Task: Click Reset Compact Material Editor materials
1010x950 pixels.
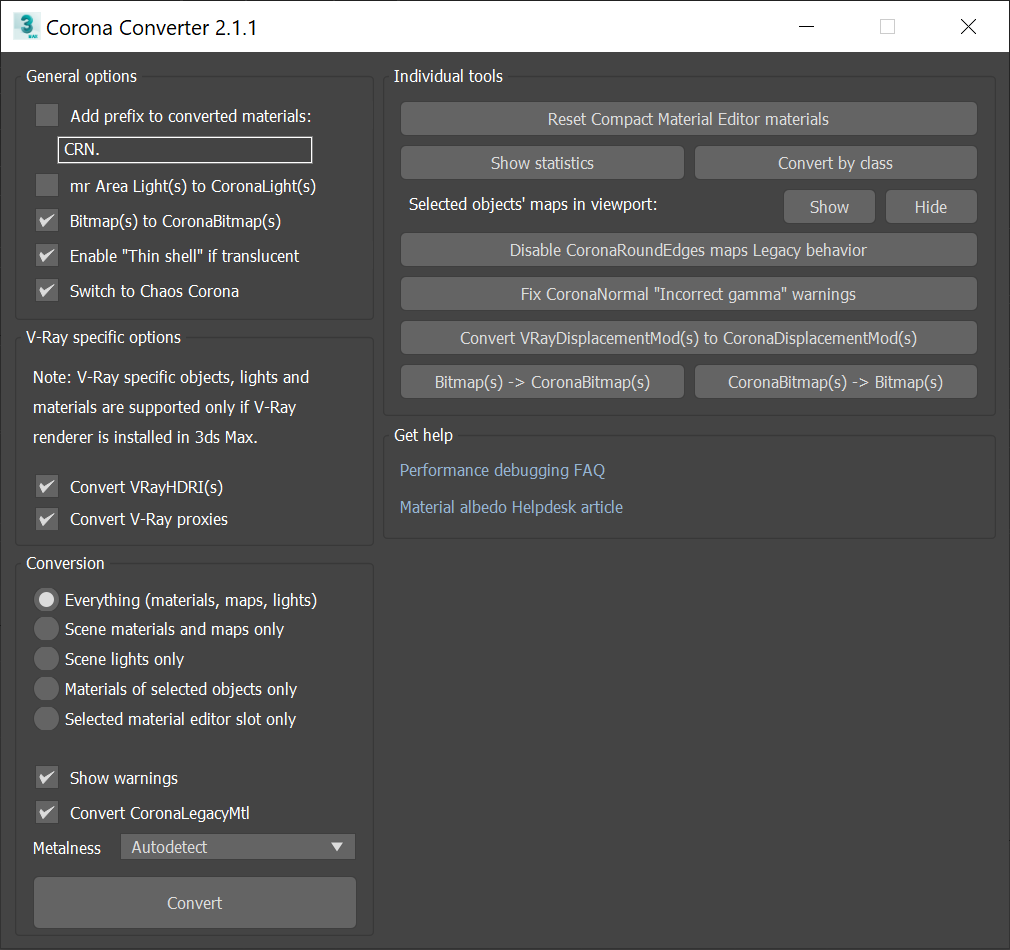Action: pyautogui.click(x=689, y=119)
